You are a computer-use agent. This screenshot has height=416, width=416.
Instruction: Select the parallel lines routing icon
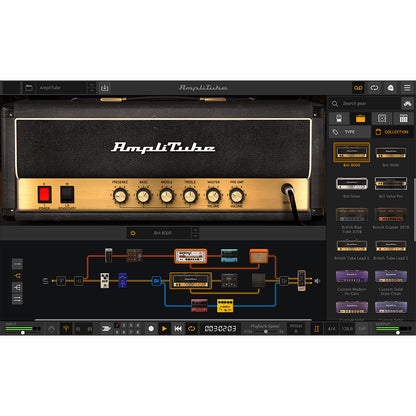click(17, 299)
